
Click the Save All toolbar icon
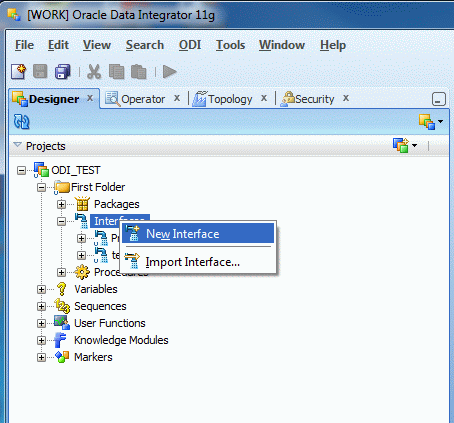62,72
